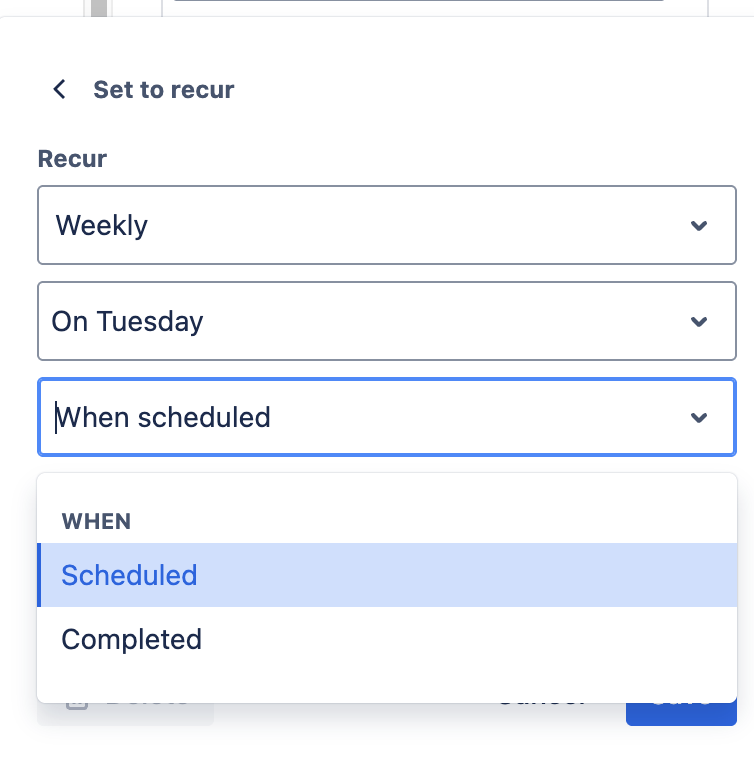
Task: Click the On Tuesday day selector text
Action: [127, 322]
